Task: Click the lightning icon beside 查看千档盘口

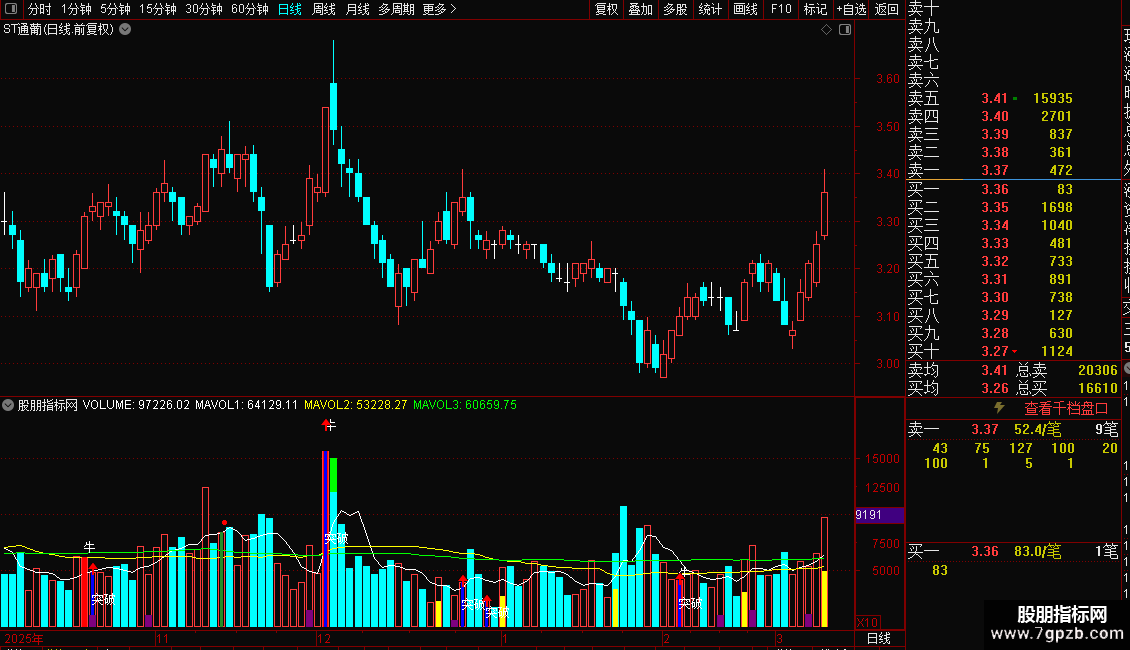Action: pos(999,408)
